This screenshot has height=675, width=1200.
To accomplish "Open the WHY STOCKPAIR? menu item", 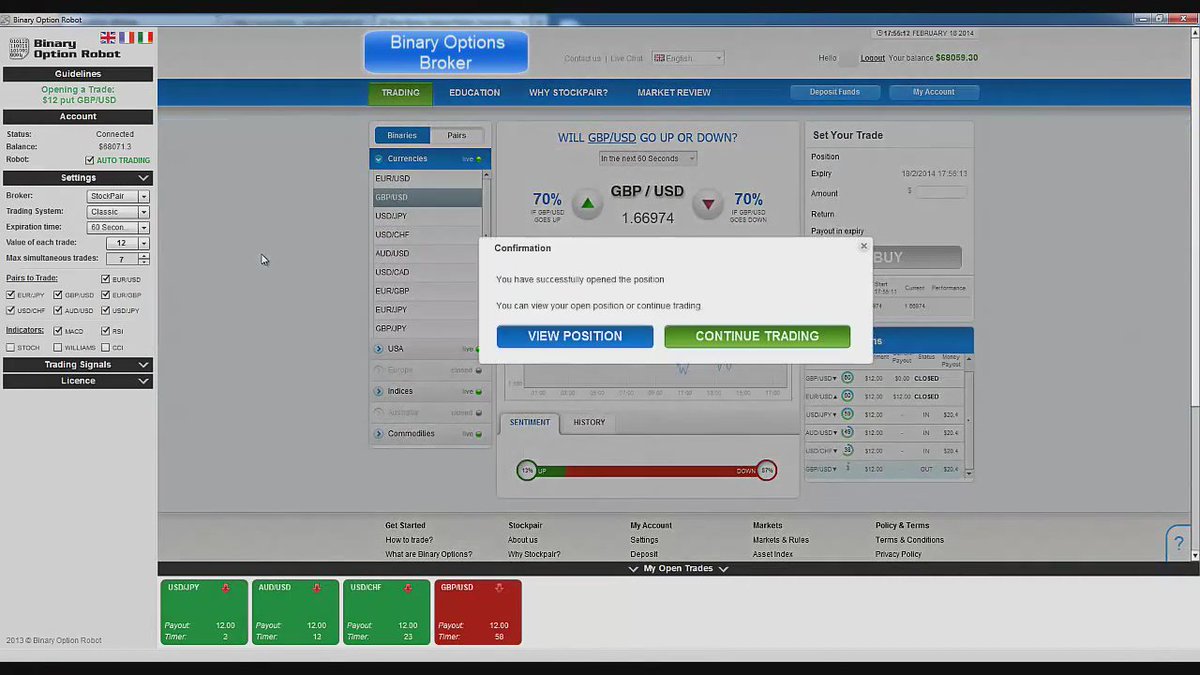I will click(x=568, y=93).
